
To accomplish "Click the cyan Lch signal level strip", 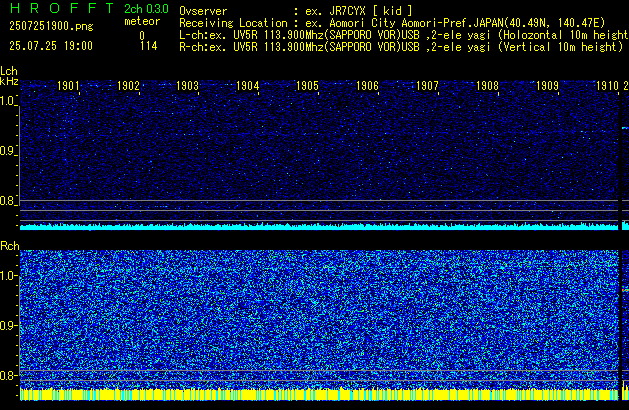I will 319,227.
